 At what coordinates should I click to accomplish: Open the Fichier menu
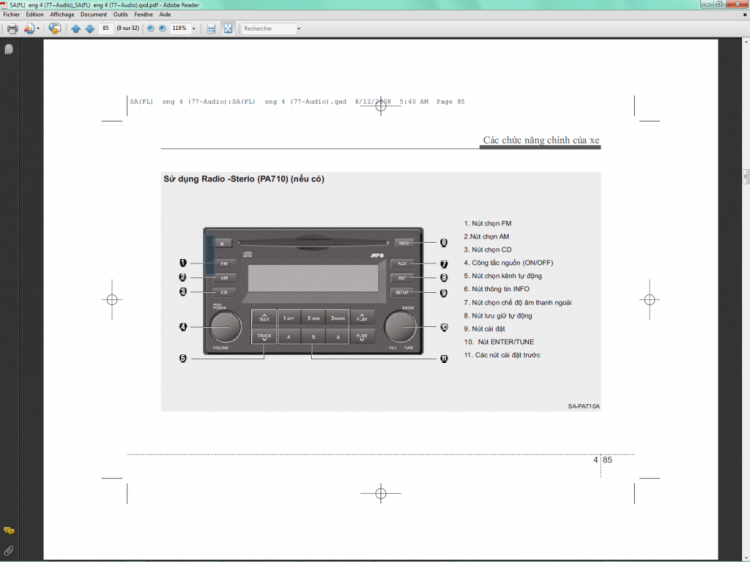(x=11, y=15)
